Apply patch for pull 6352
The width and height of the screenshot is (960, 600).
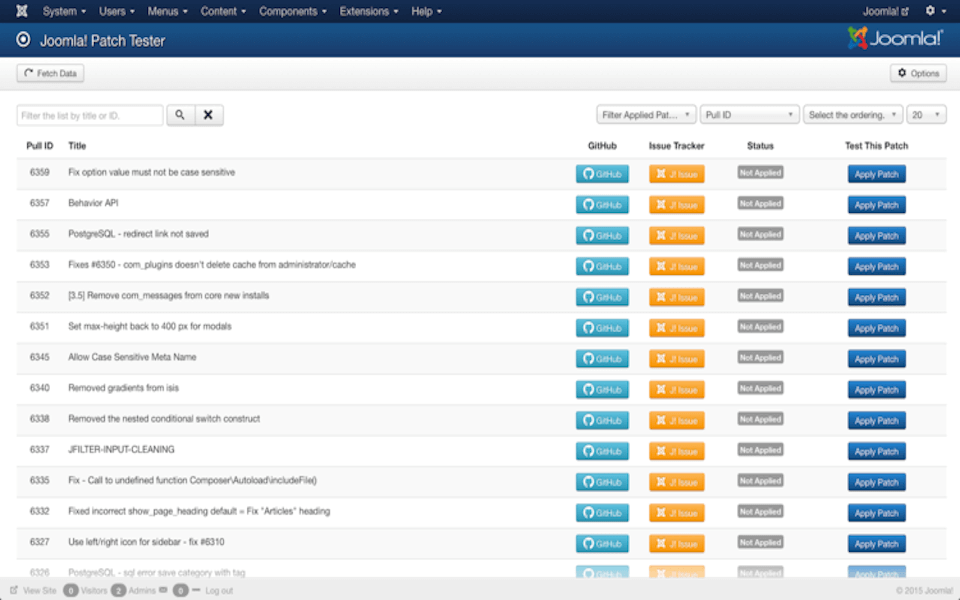[x=876, y=297]
